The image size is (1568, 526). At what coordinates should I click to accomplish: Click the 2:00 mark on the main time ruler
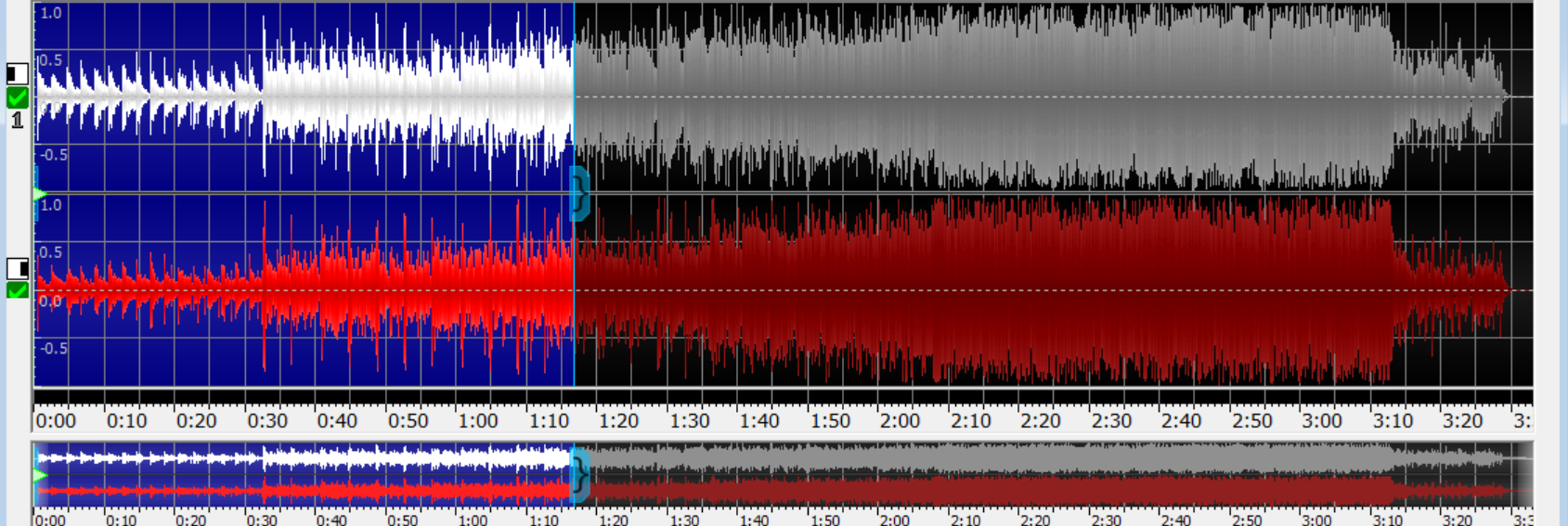click(x=901, y=420)
